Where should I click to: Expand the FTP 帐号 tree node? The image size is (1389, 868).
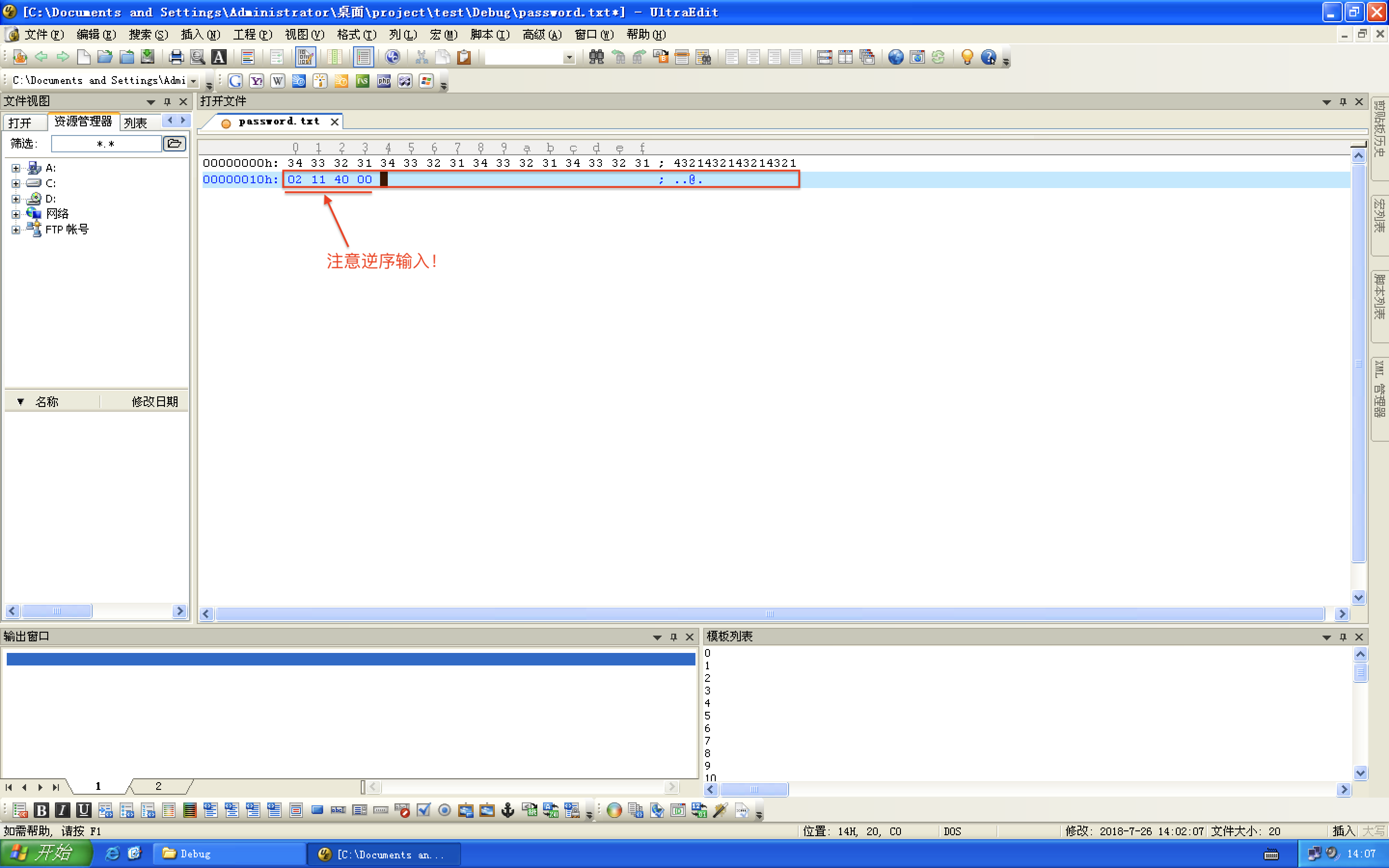(16, 230)
